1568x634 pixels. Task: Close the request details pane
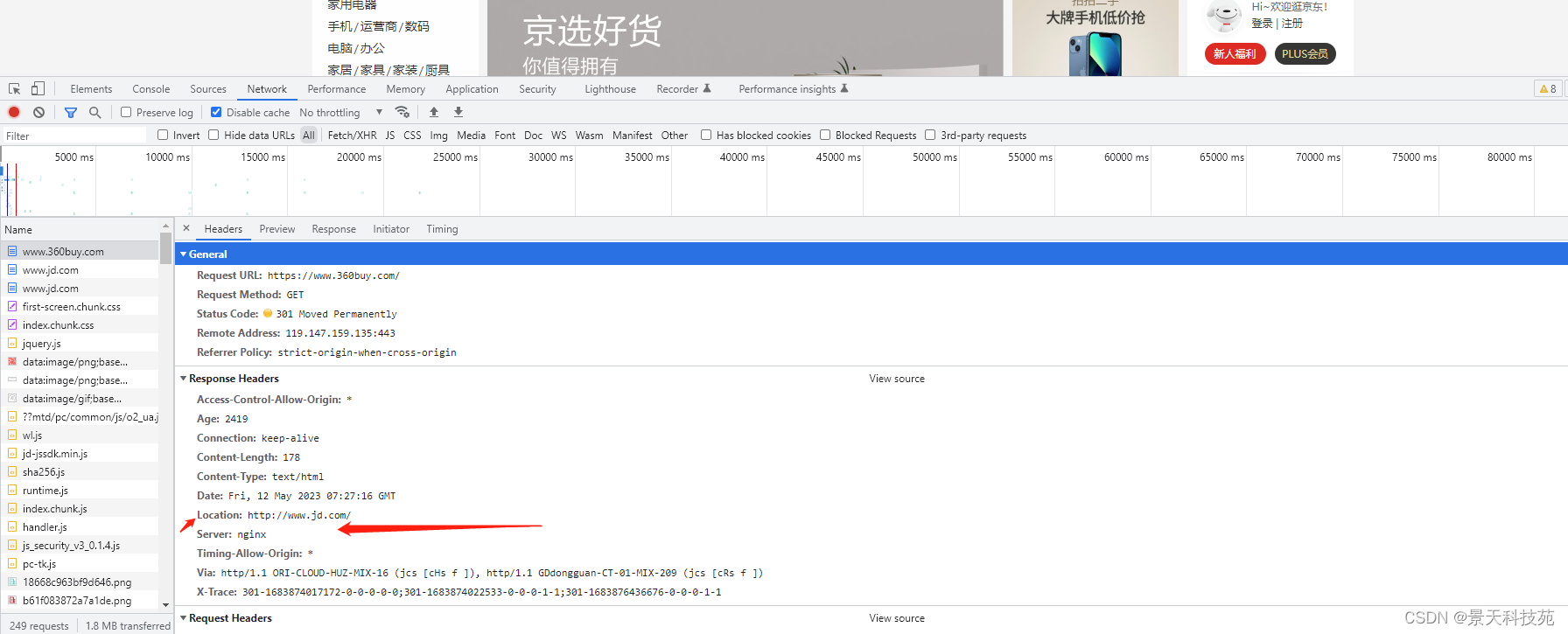tap(186, 228)
